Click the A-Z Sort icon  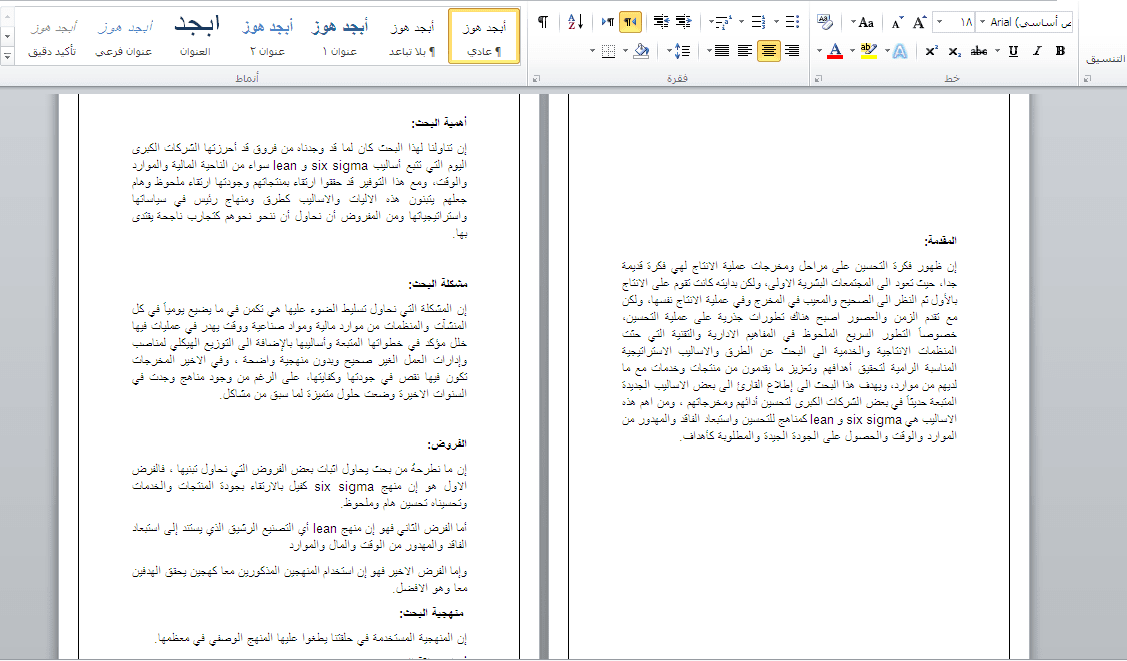576,22
